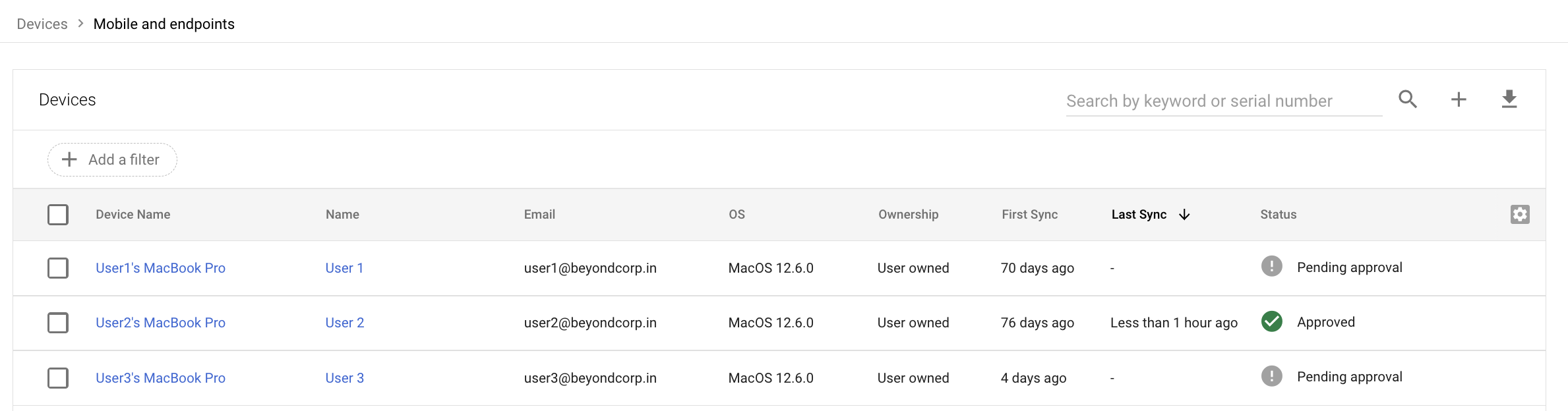Tick the User3's MacBook Pro checkbox
The height and width of the screenshot is (411, 1568).
pos(58,378)
